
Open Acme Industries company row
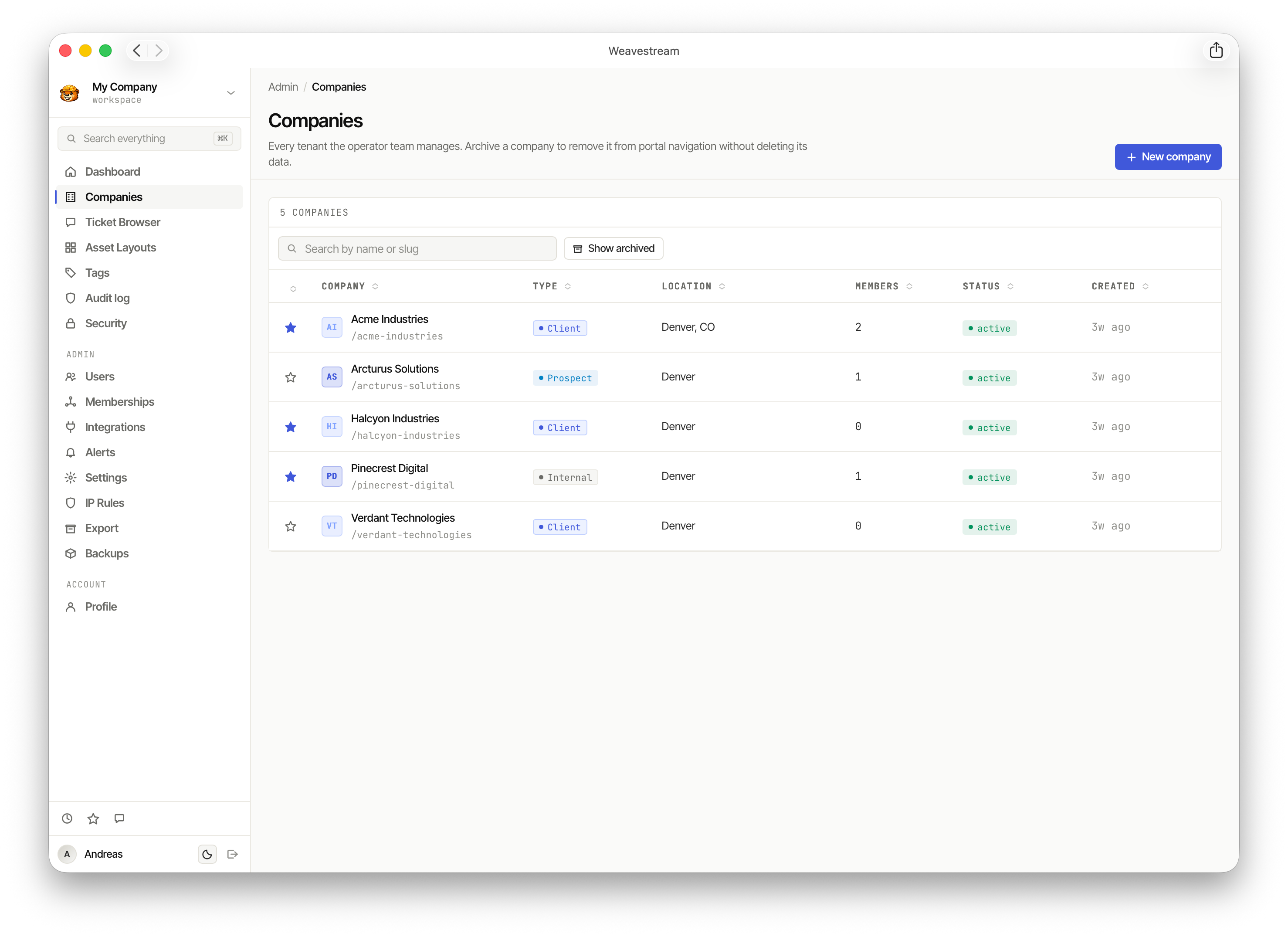[x=745, y=328]
